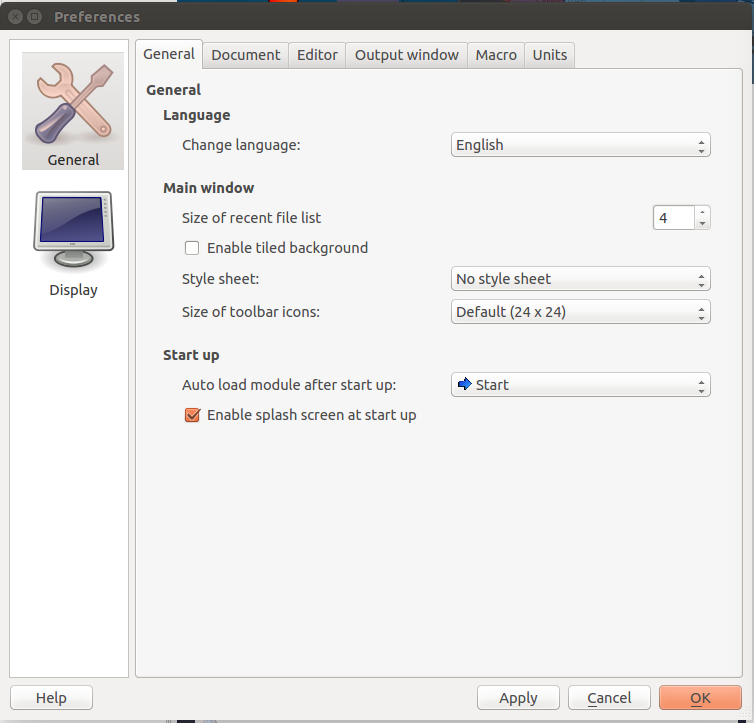Disable splash screen at start up
754x723 pixels.
(193, 415)
